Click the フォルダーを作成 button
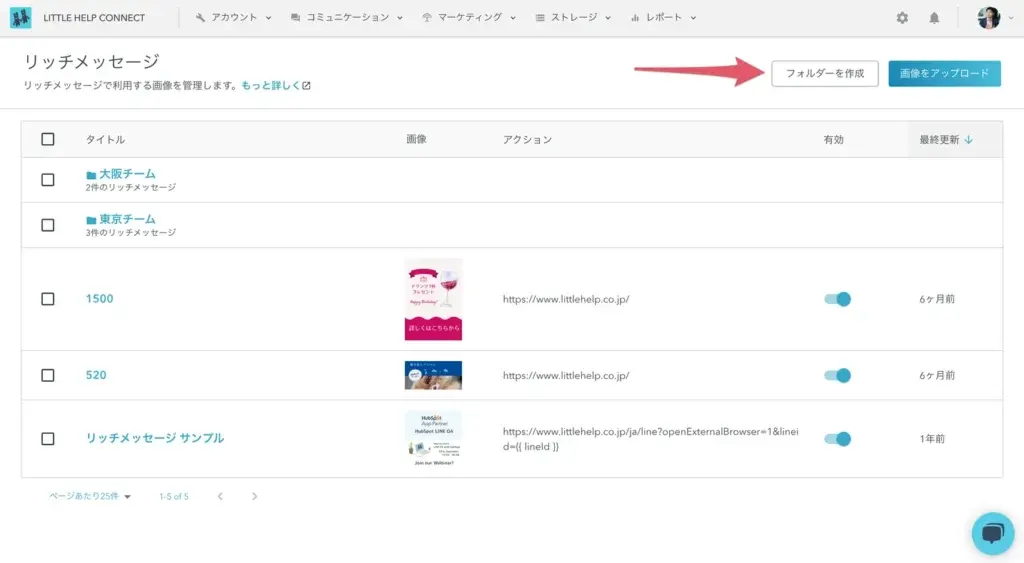This screenshot has width=1024, height=563. 825,74
